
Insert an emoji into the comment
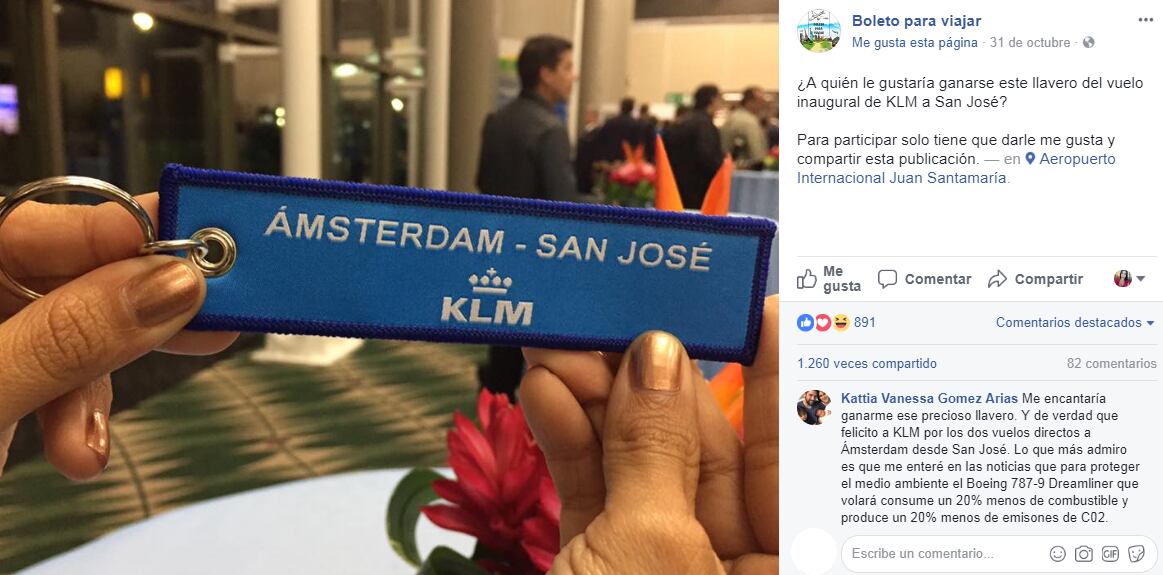pyautogui.click(x=1058, y=553)
